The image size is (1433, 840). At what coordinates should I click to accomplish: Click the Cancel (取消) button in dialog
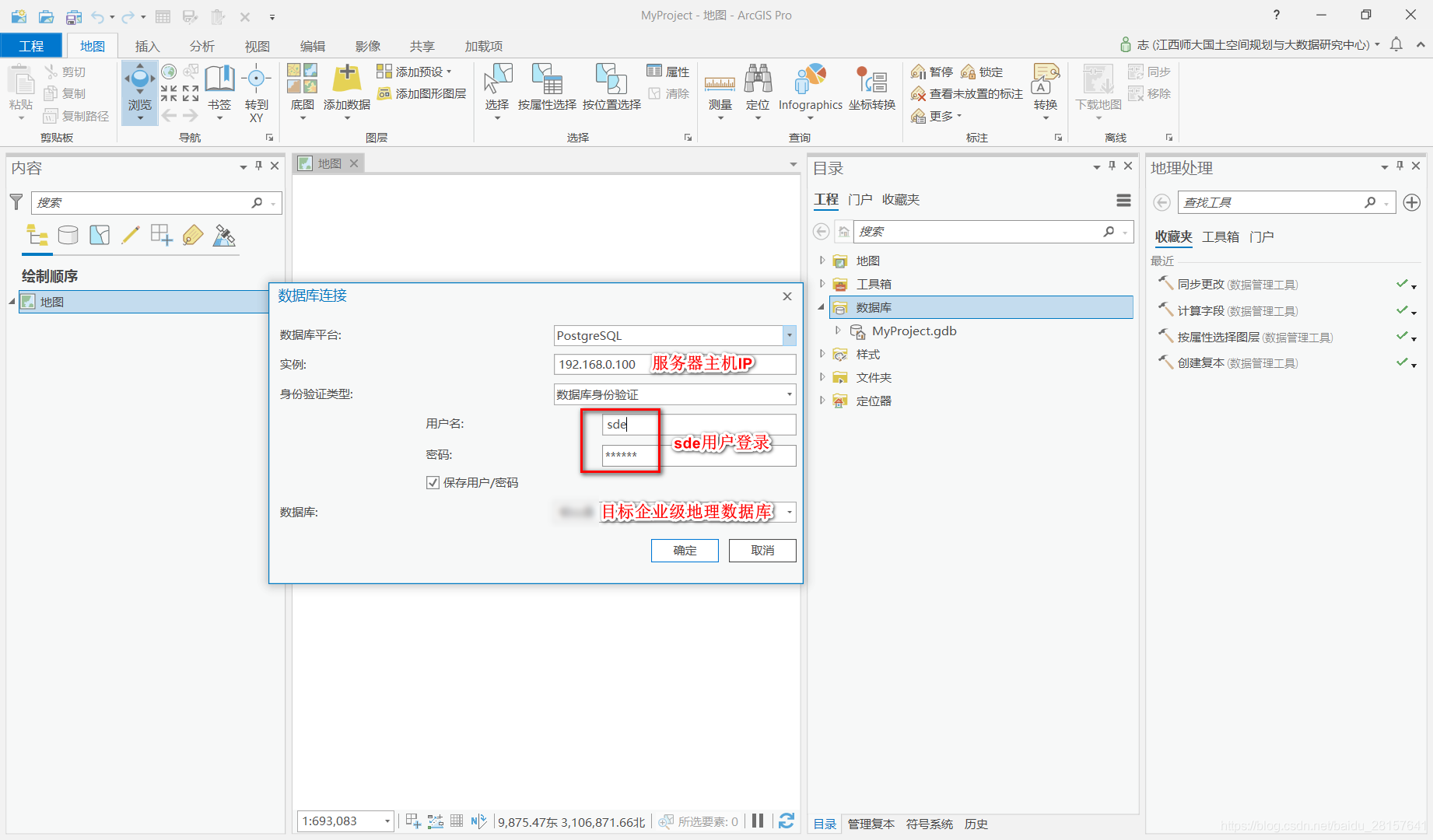(762, 550)
